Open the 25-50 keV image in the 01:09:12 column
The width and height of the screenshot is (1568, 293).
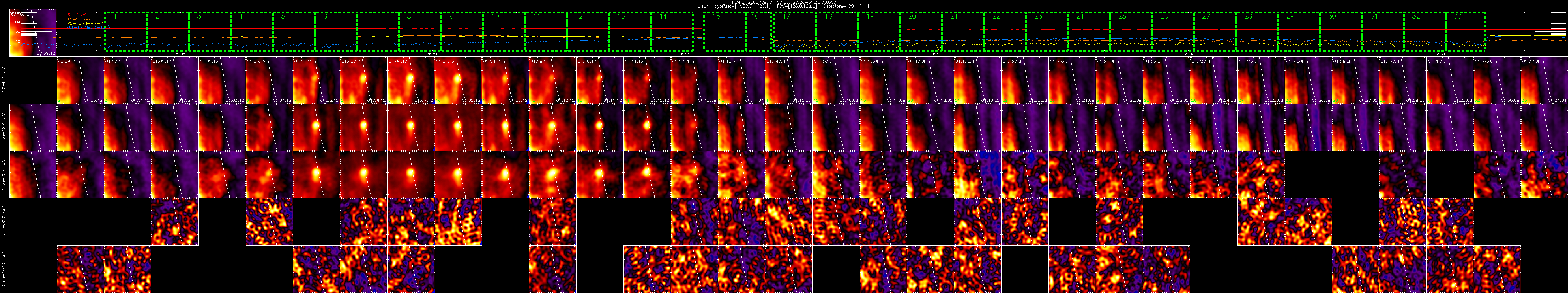coord(552,222)
